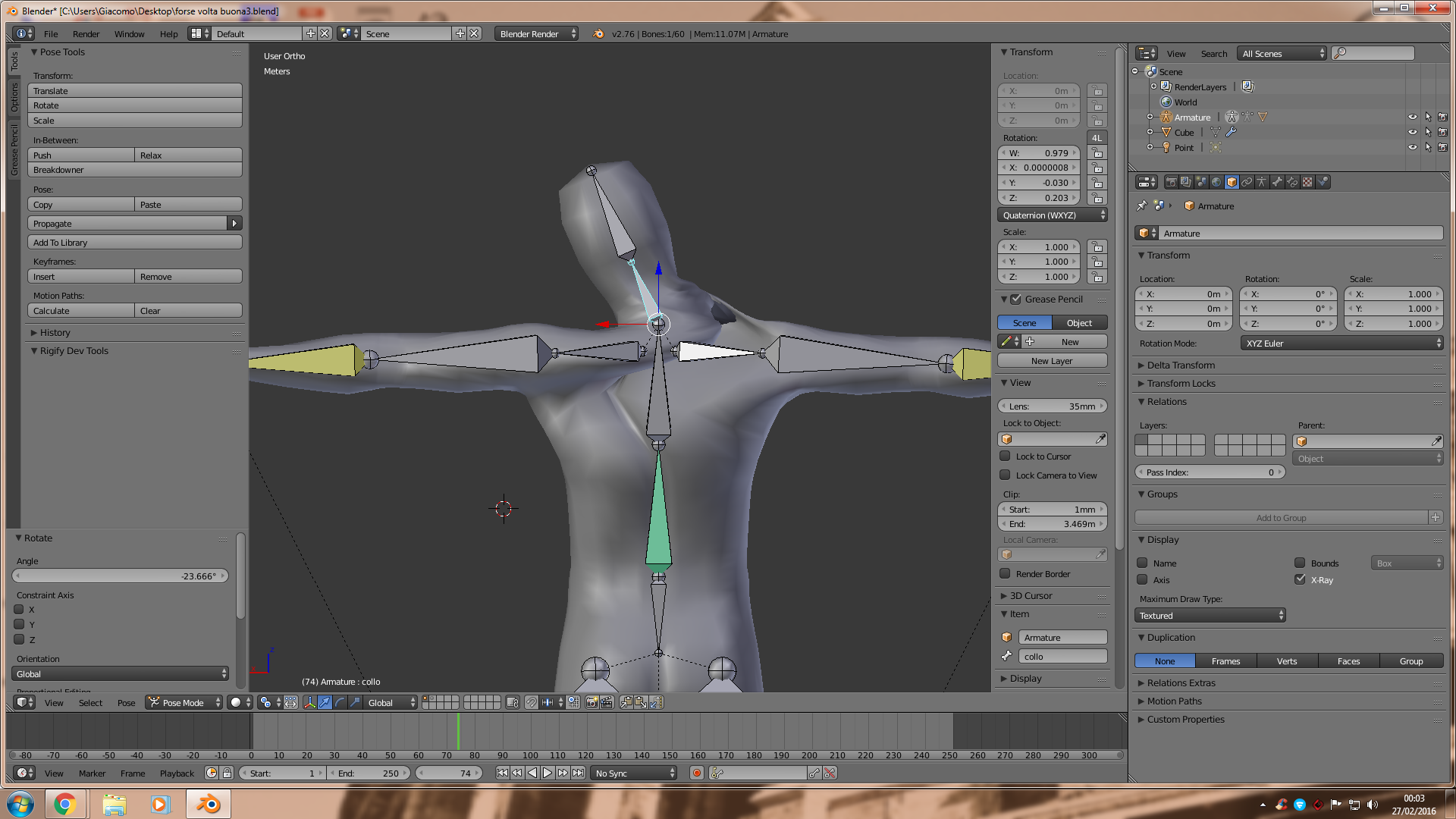The image size is (1456, 819).
Task: Open the Physics properties tab
Action: [x=1323, y=182]
